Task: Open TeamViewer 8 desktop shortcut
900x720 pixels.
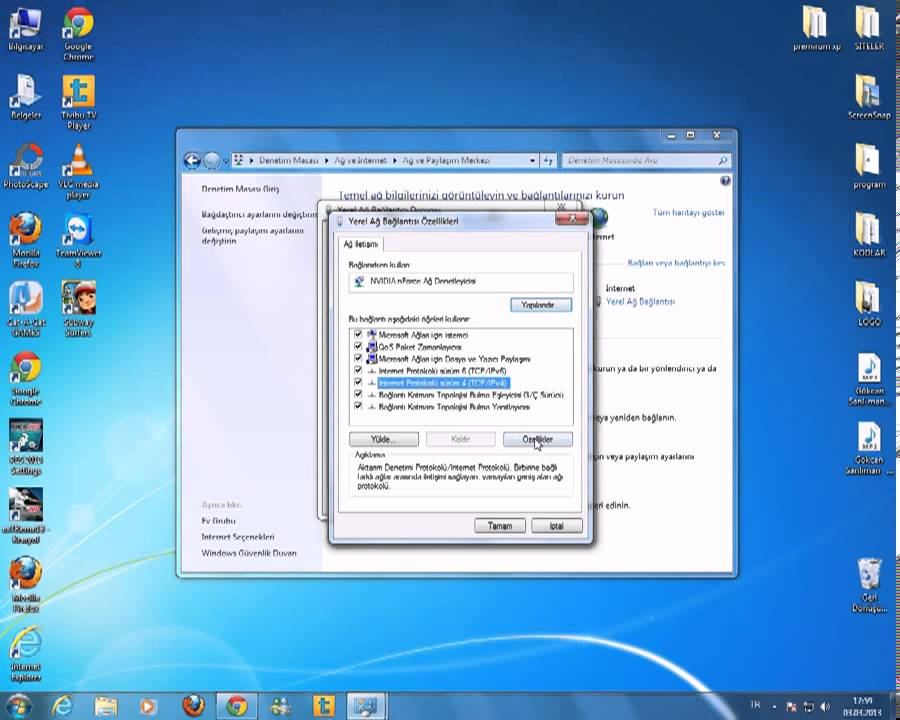Action: pyautogui.click(x=78, y=241)
